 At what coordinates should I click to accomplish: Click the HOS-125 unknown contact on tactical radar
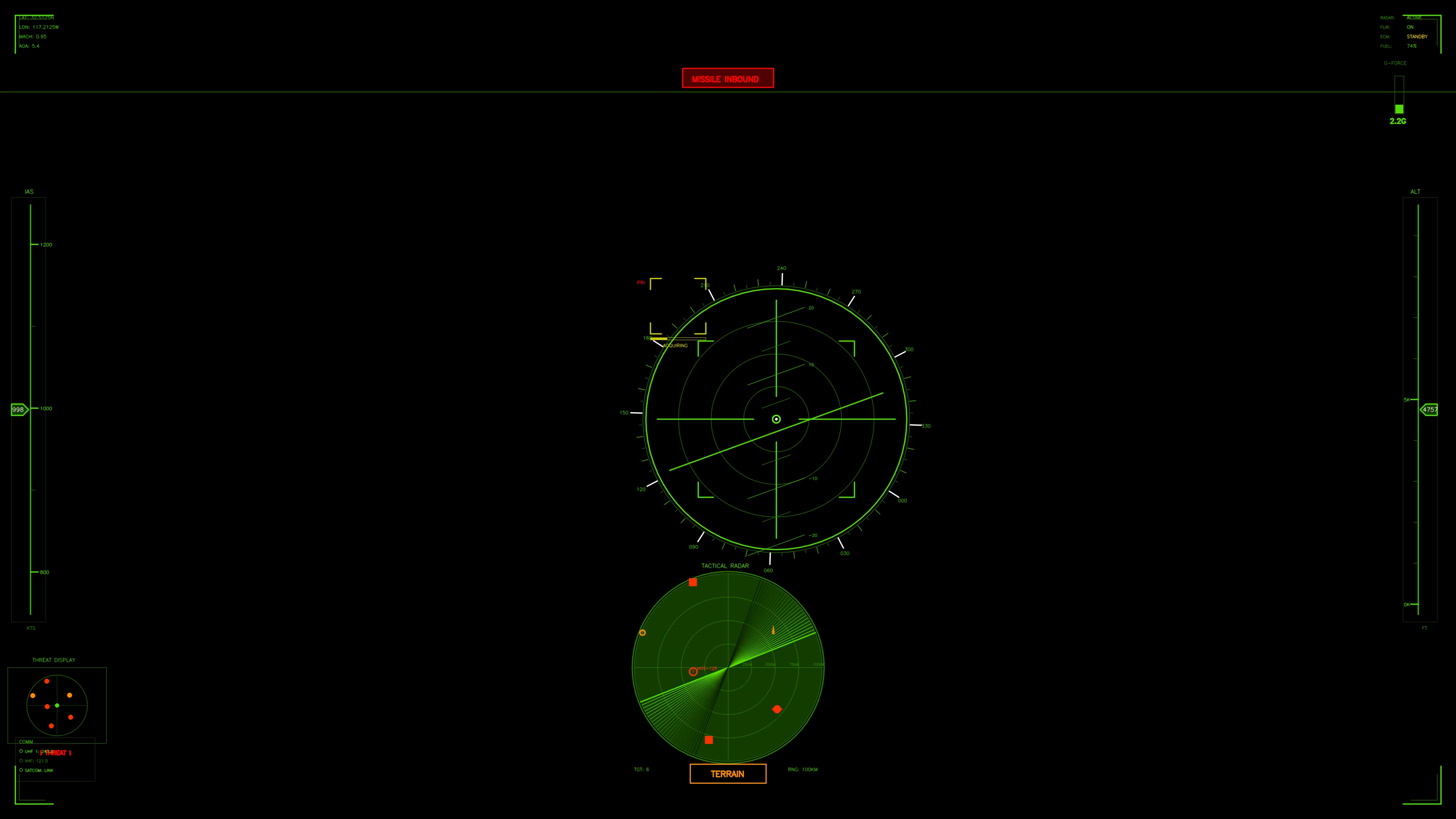tap(693, 672)
